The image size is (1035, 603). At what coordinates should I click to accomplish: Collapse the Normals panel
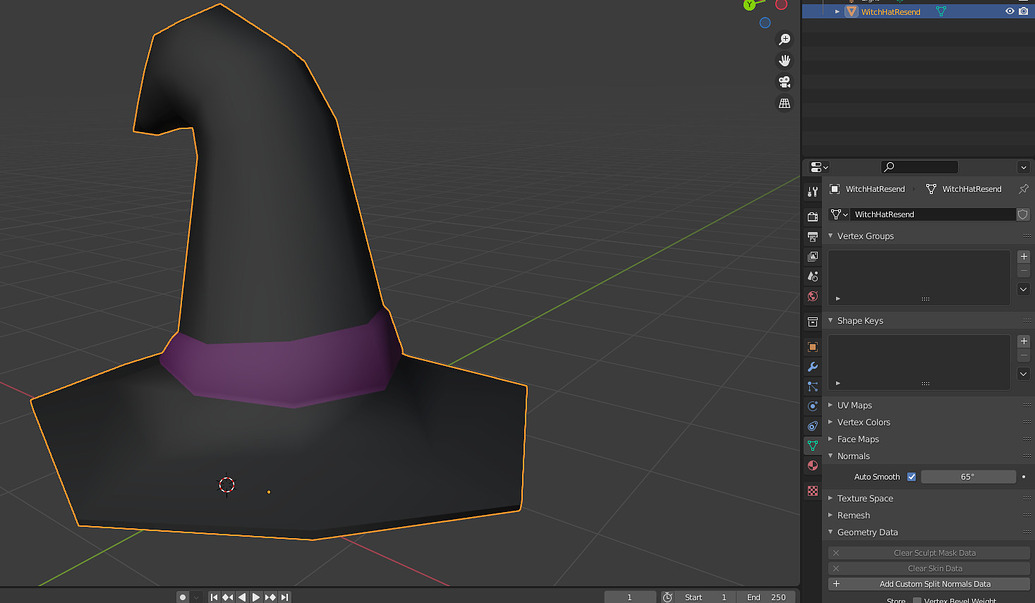[830, 456]
